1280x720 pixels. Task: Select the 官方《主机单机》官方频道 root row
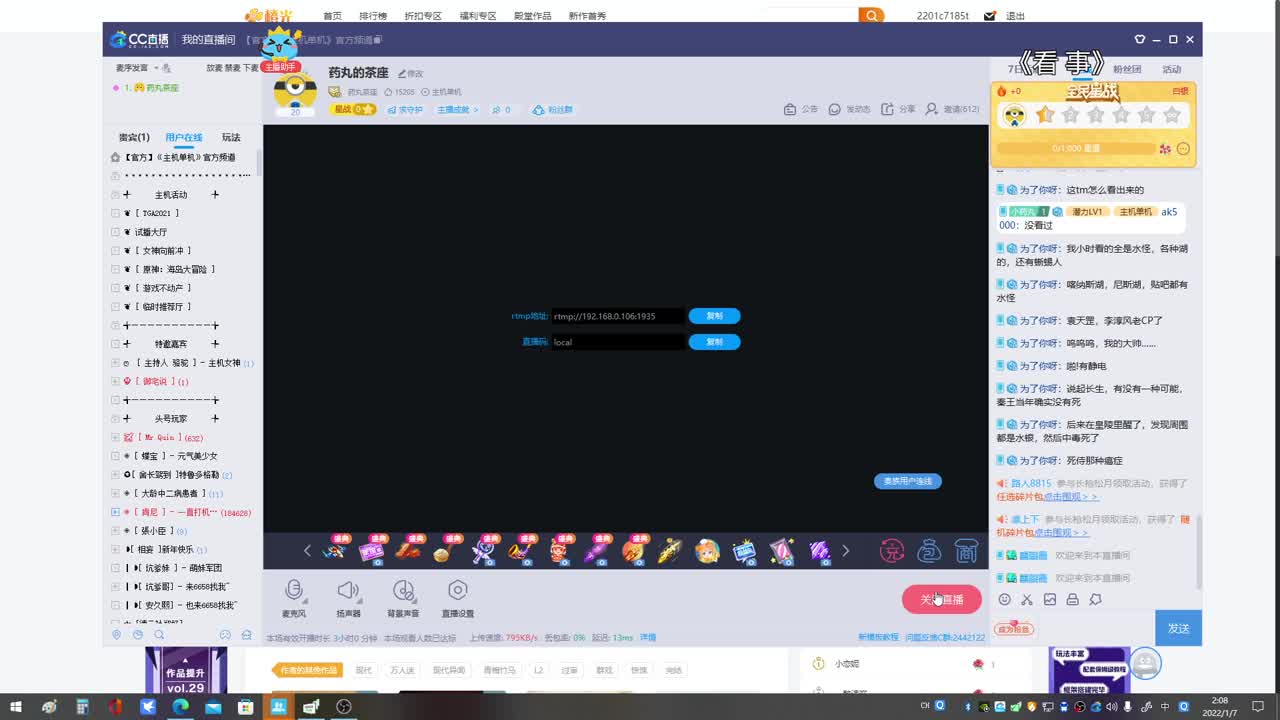pyautogui.click(x=180, y=157)
